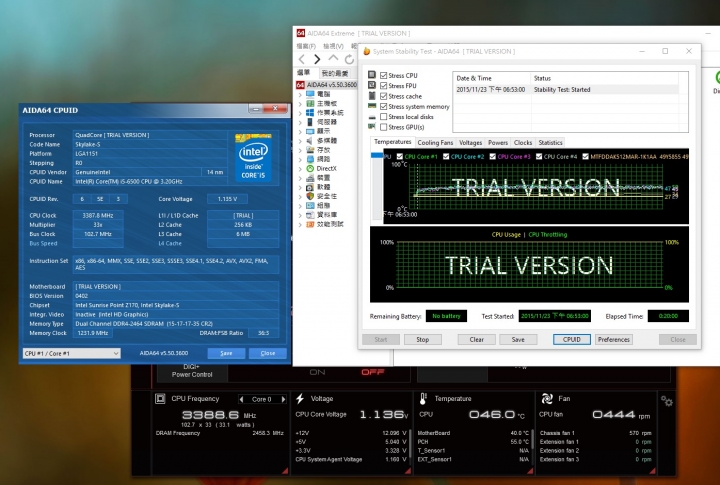Refresh the AIDA64 Extreme view

349,59
